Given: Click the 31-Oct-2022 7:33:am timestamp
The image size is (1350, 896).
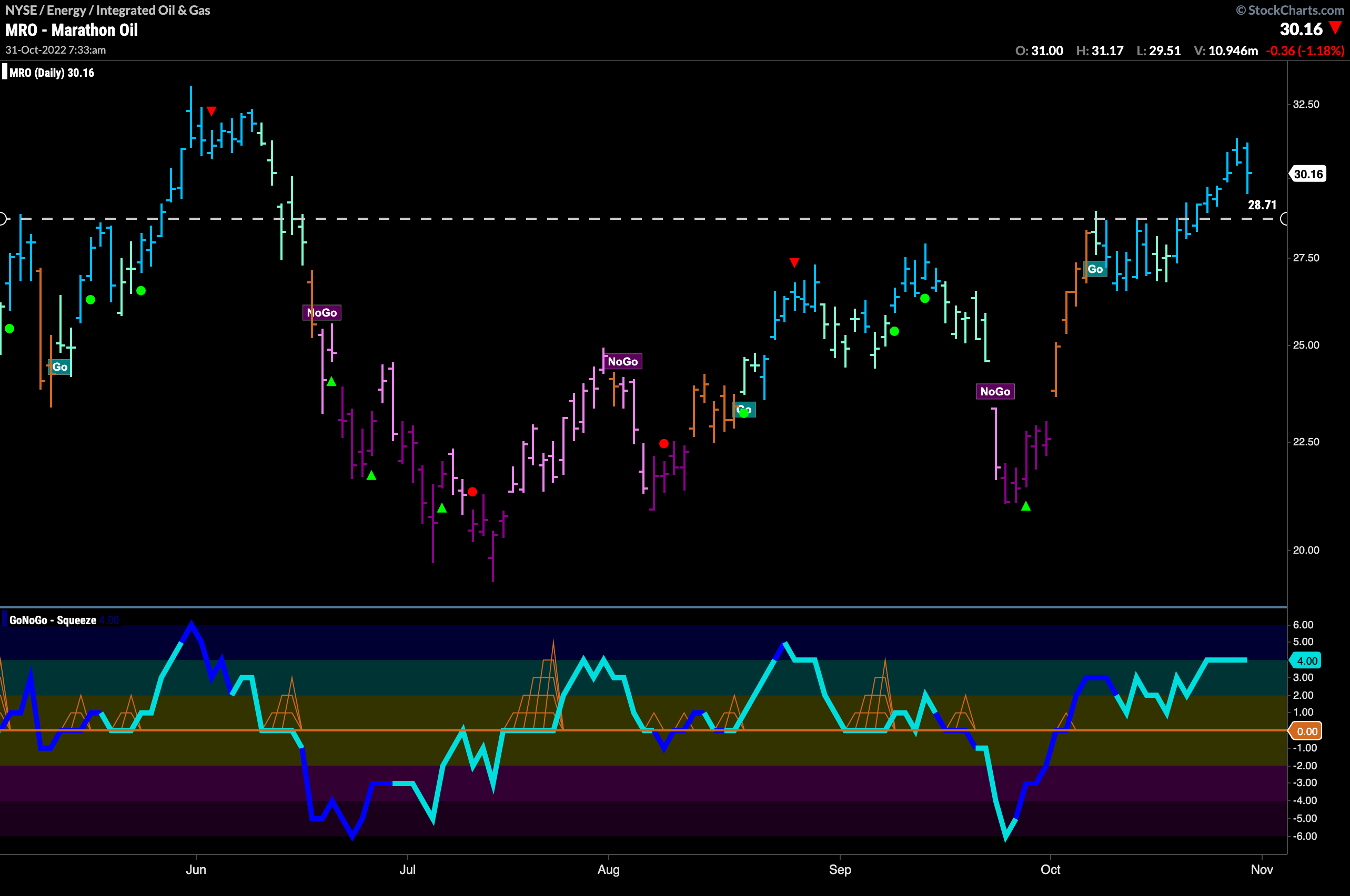Looking at the screenshot, I should [x=55, y=50].
